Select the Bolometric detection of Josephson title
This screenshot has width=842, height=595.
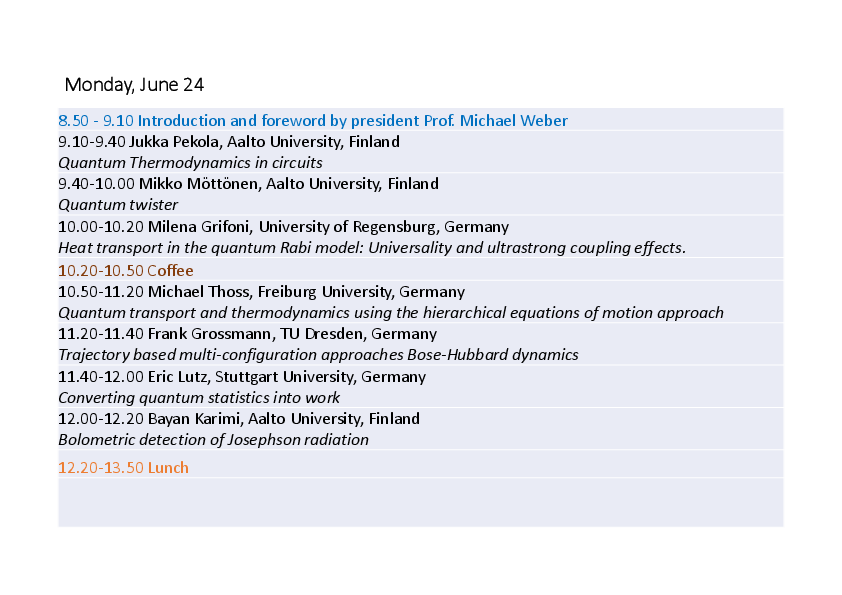[x=213, y=439]
